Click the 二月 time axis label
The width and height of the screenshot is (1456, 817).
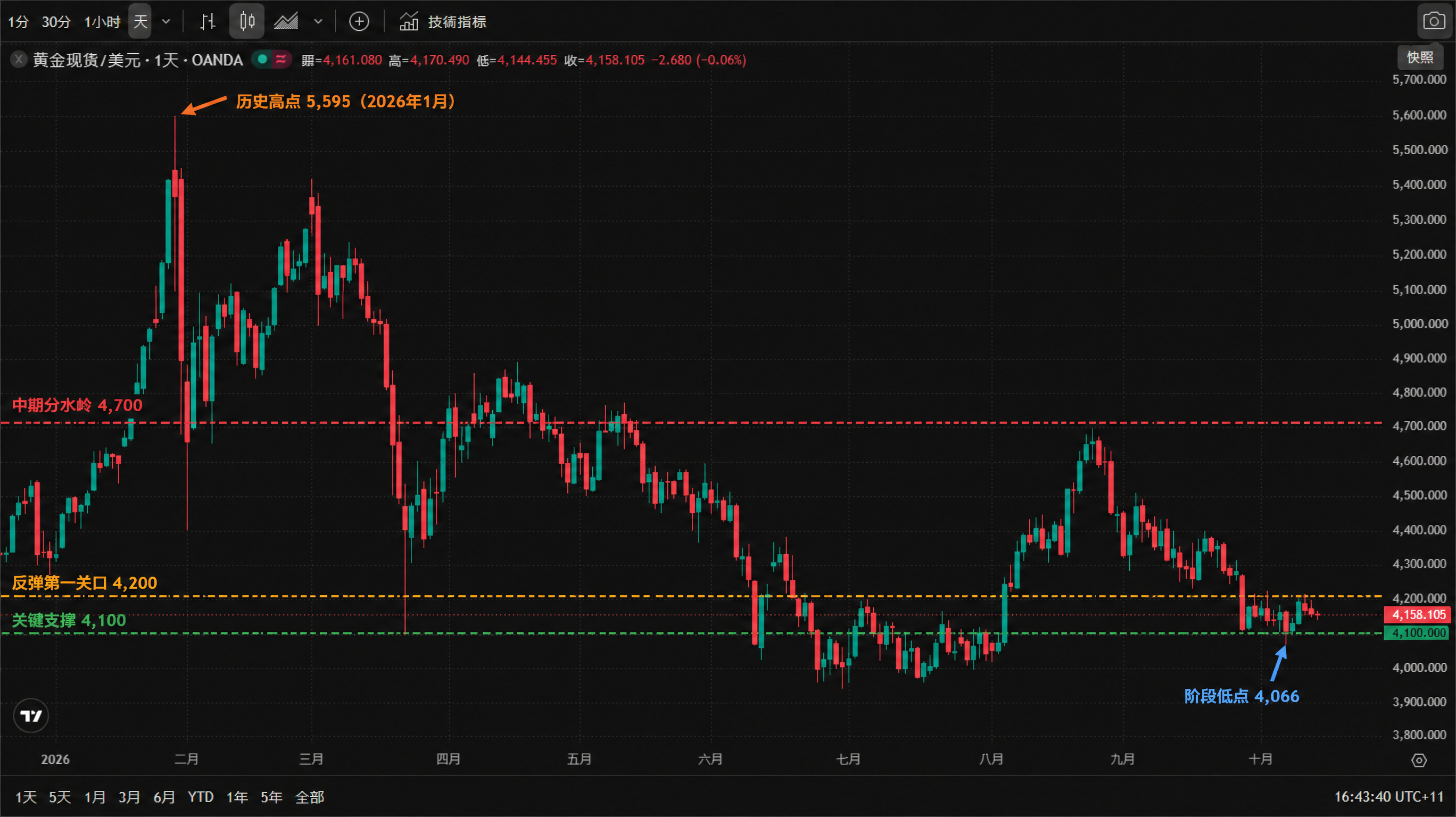click(186, 760)
